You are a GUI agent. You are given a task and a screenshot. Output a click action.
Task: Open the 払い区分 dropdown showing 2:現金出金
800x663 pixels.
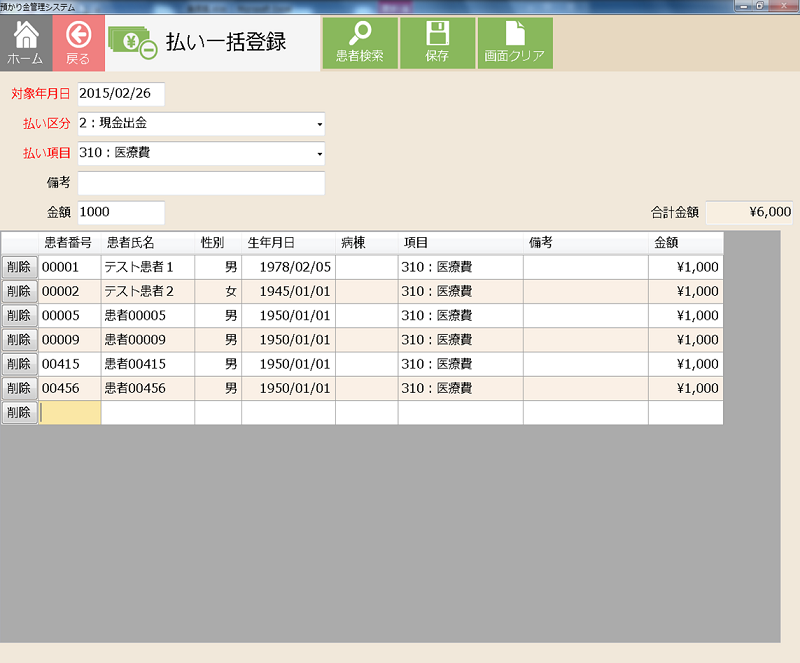[200, 125]
